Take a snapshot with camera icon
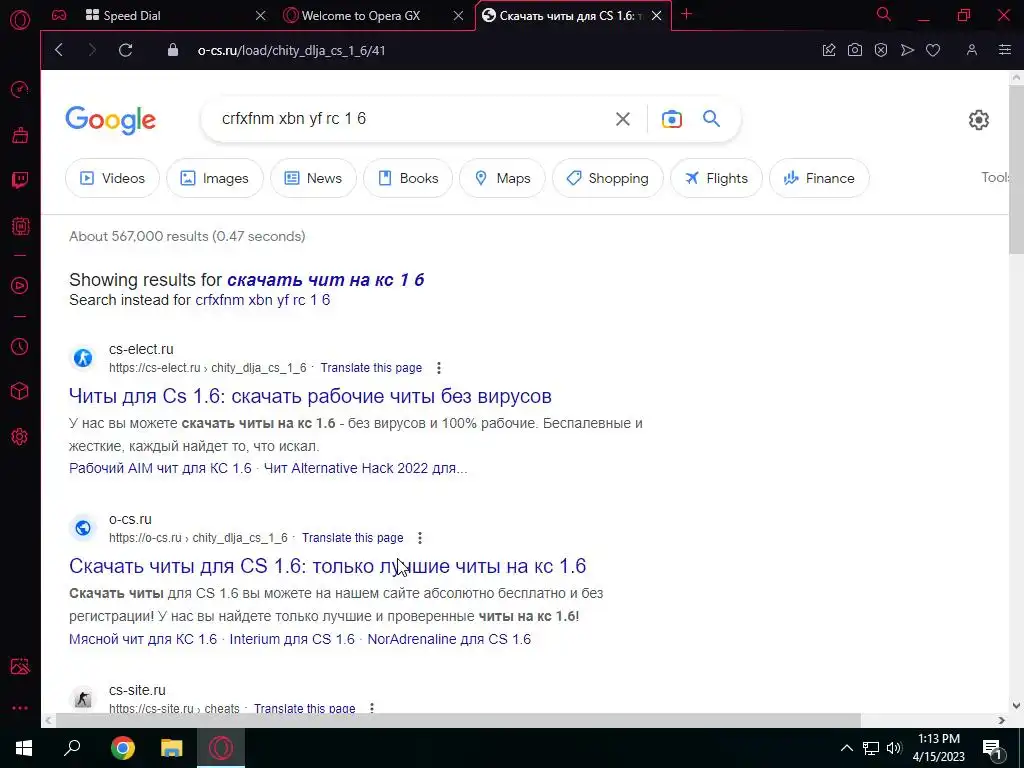The image size is (1024, 768). (x=855, y=50)
